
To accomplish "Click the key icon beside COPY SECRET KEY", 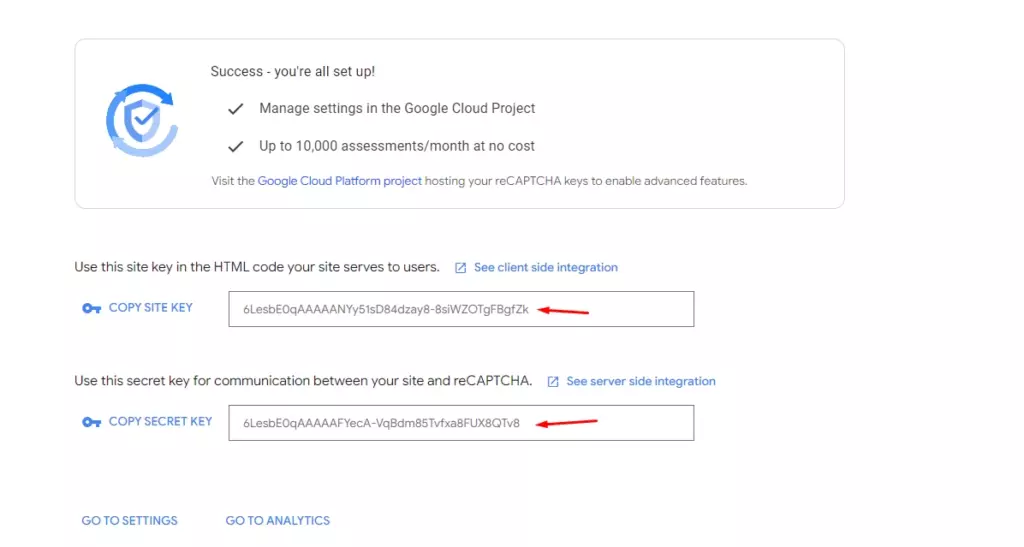I will click(x=92, y=422).
